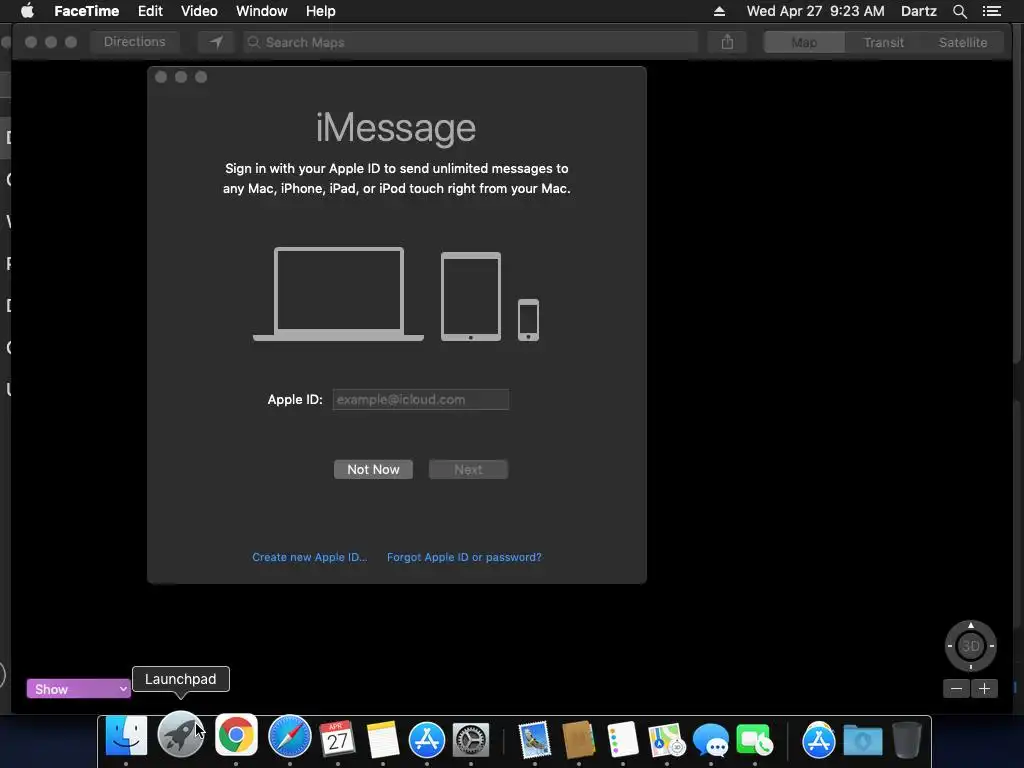Open Notification Center list icon
This screenshot has width=1024, height=768.
992,11
